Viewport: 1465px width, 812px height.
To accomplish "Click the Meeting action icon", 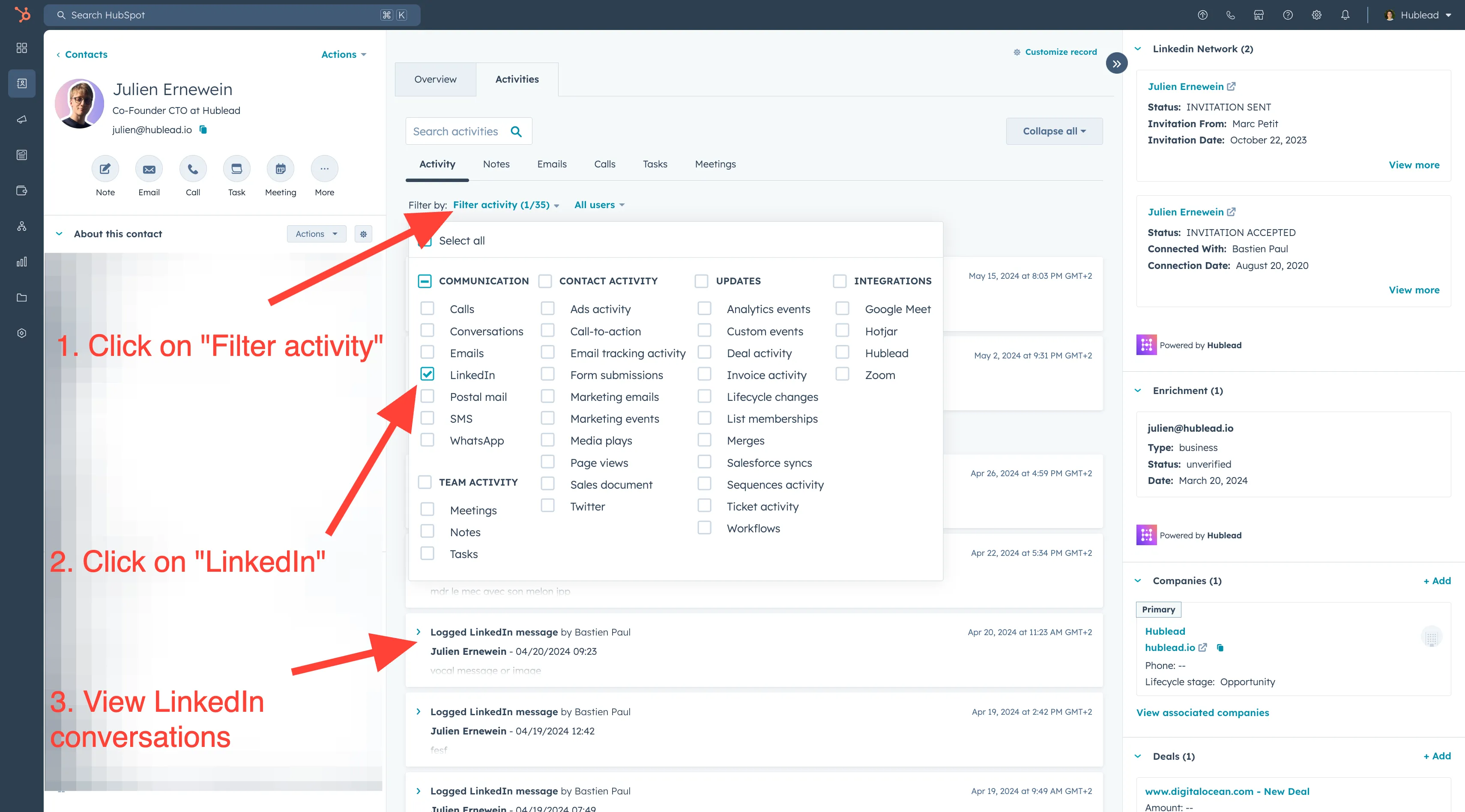I will pos(281,169).
